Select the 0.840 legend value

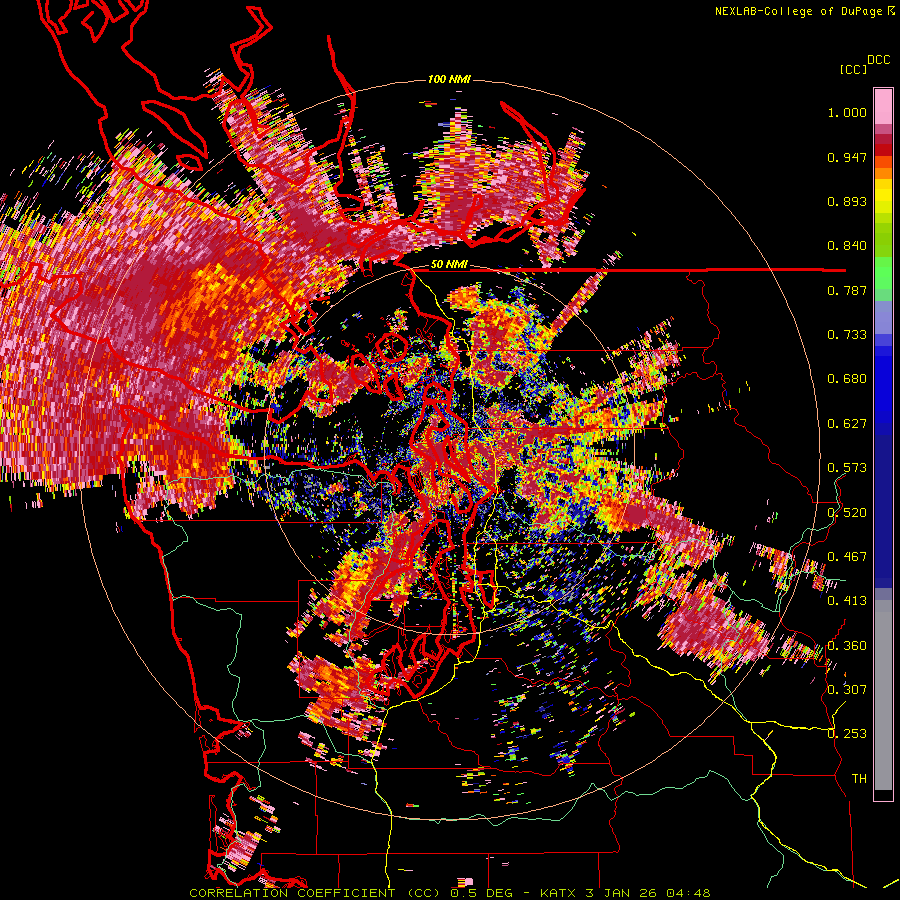[847, 246]
